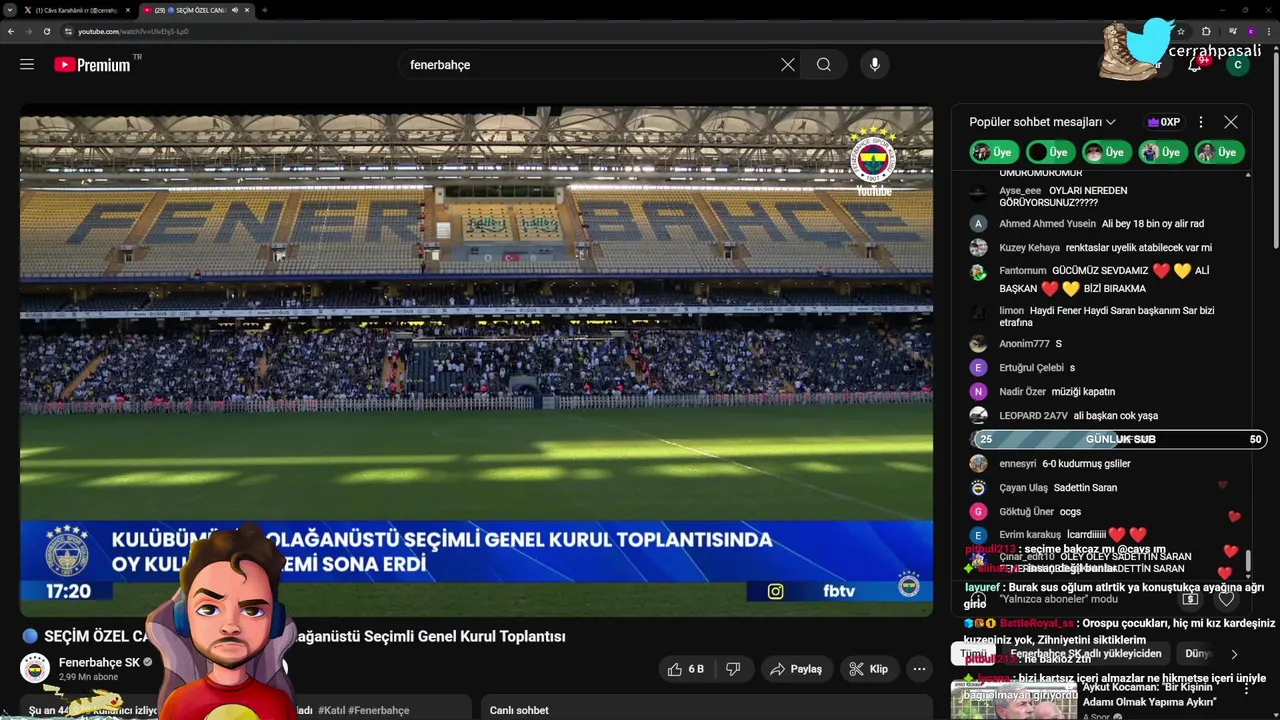The width and height of the screenshot is (1280, 720).
Task: Open the tab search dropdown
Action: click(x=9, y=10)
